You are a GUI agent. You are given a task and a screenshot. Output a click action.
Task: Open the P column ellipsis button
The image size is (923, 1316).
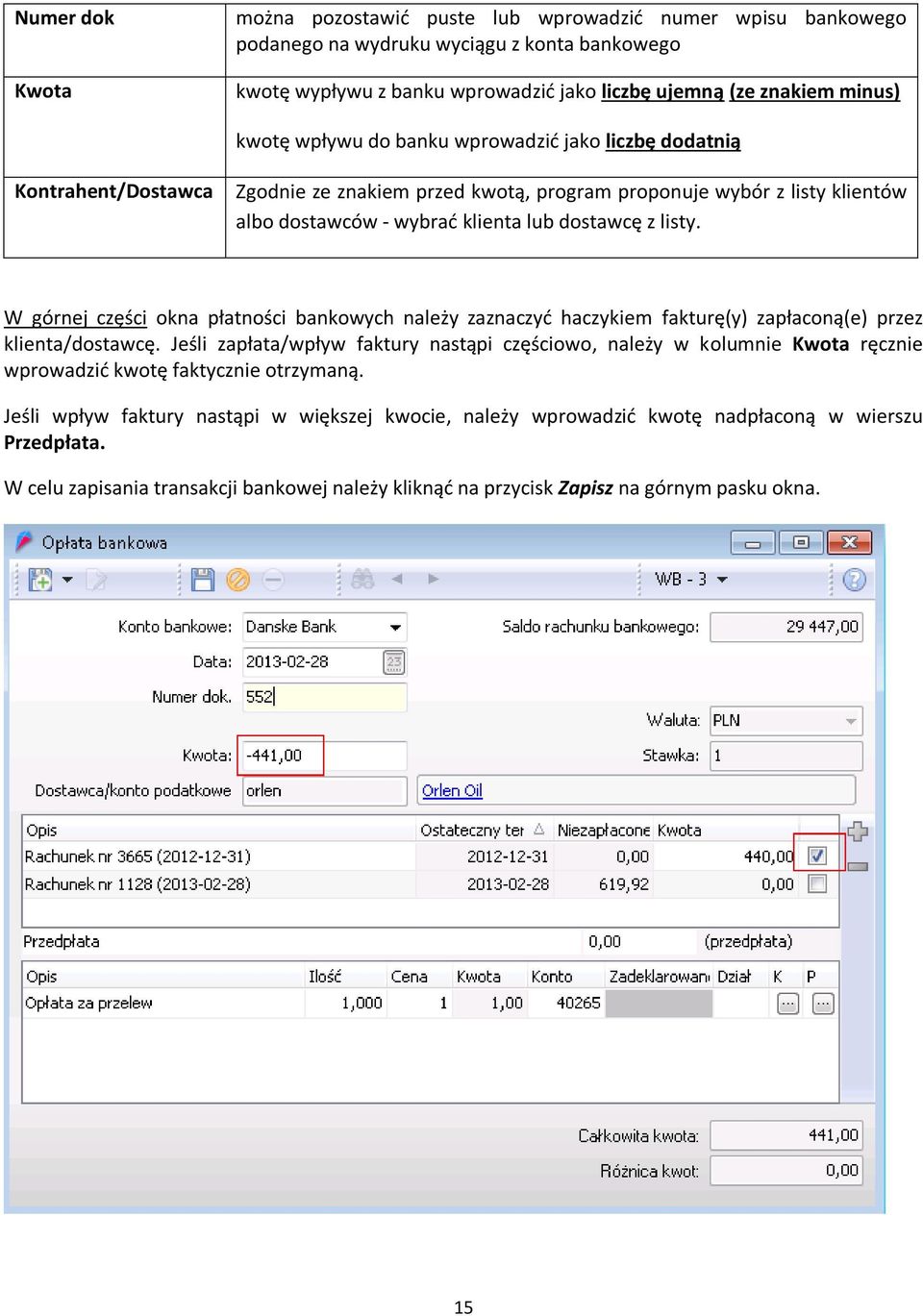pyautogui.click(x=823, y=1004)
